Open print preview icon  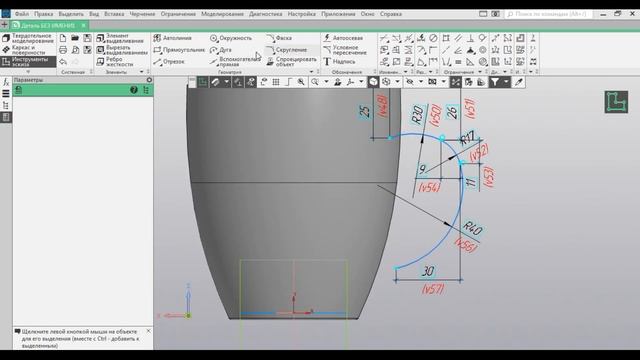tap(75, 50)
